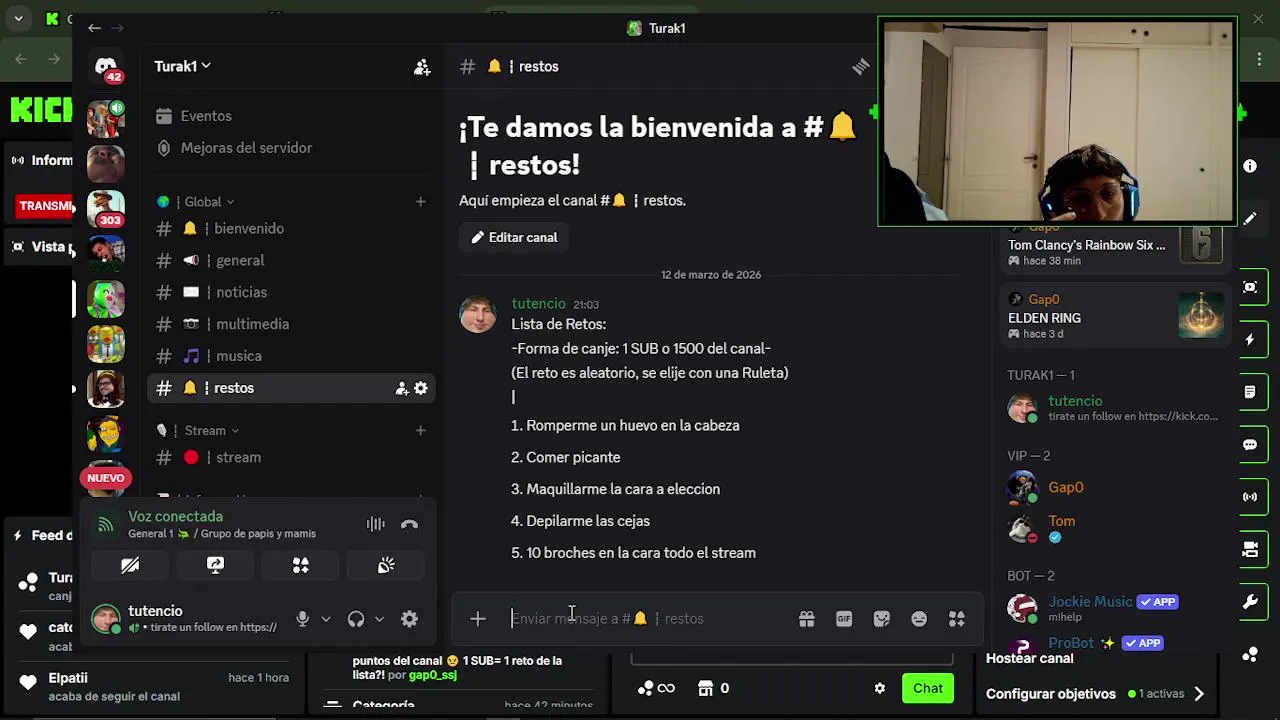Image resolution: width=1280 pixels, height=720 pixels.
Task: Click tutencio's avatar in the chat message
Action: click(x=478, y=314)
